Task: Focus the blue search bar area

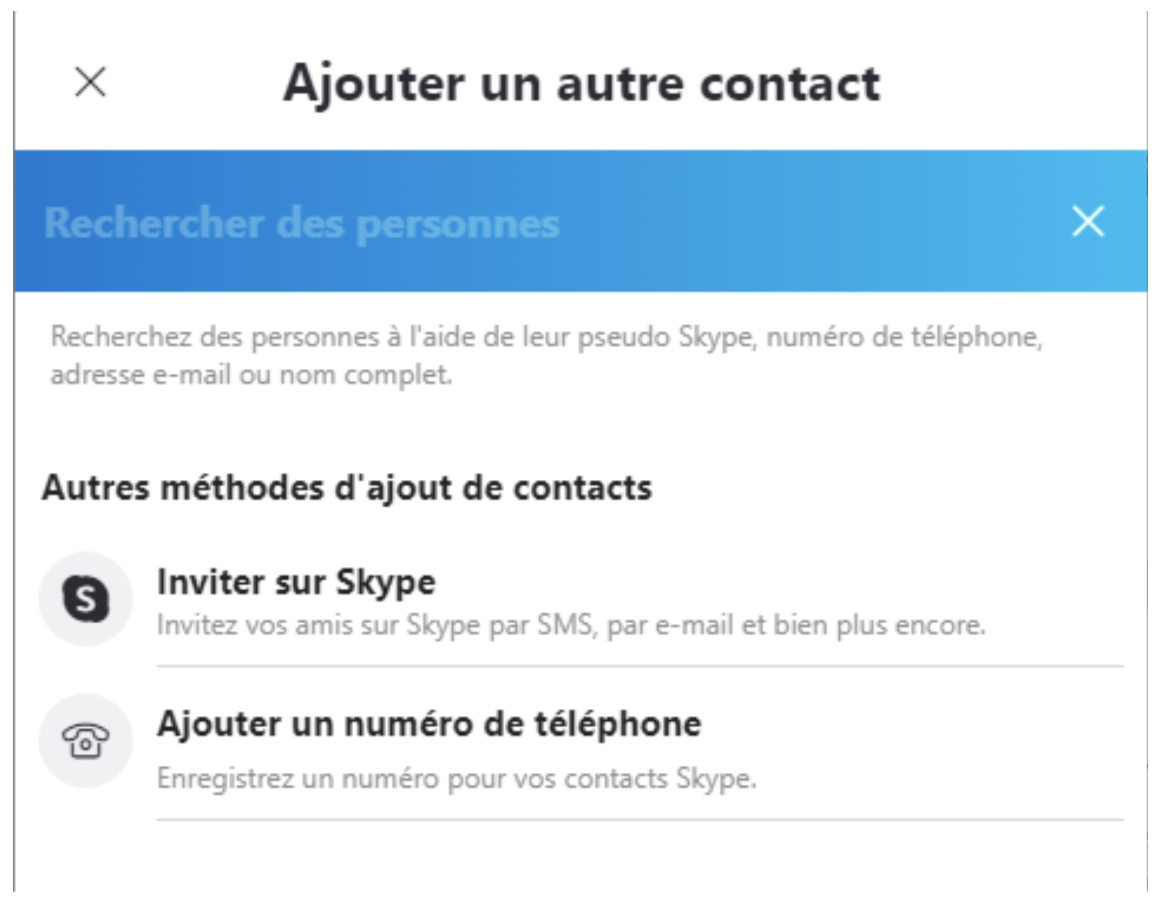Action: (580, 221)
